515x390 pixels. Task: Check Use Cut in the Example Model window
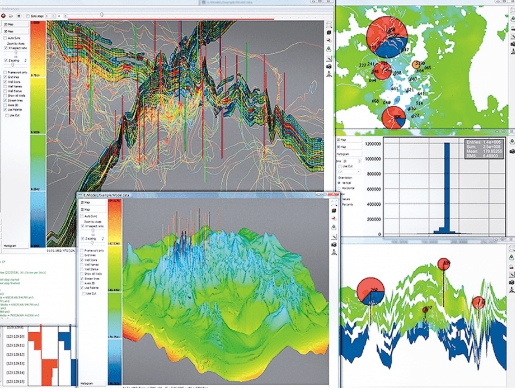(84, 294)
